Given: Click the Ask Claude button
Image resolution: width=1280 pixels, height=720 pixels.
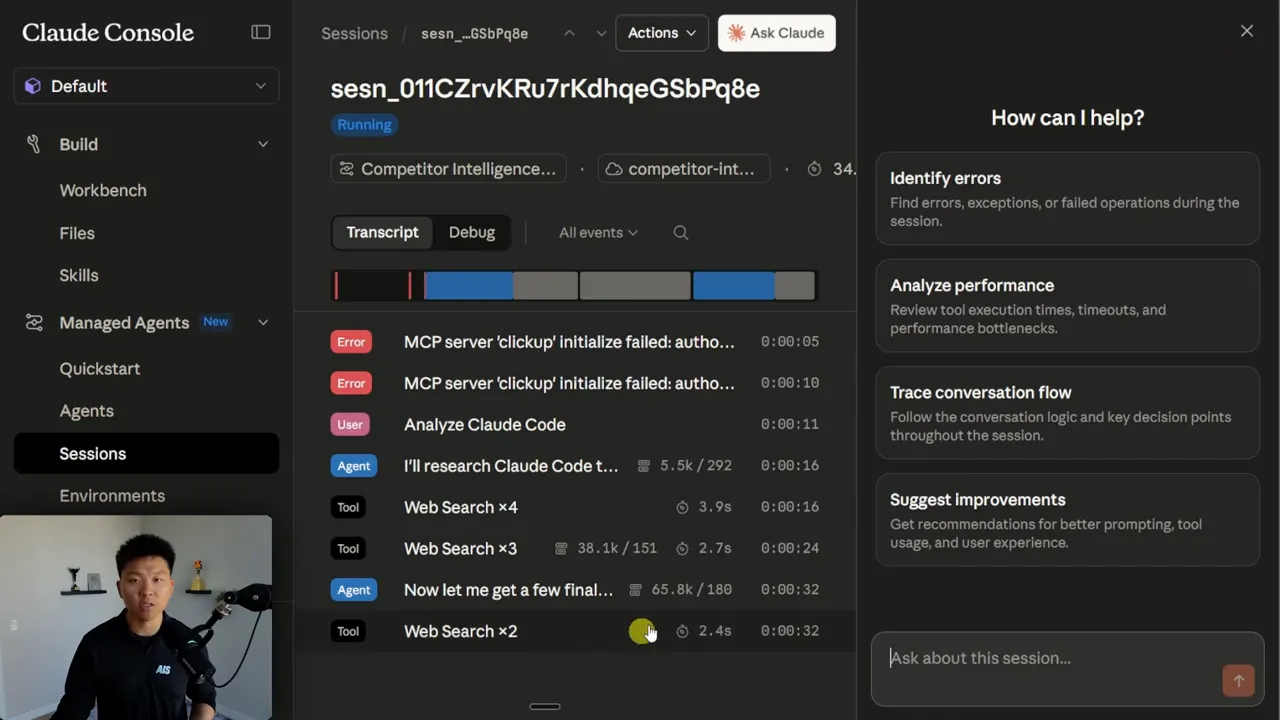Looking at the screenshot, I should (x=777, y=33).
